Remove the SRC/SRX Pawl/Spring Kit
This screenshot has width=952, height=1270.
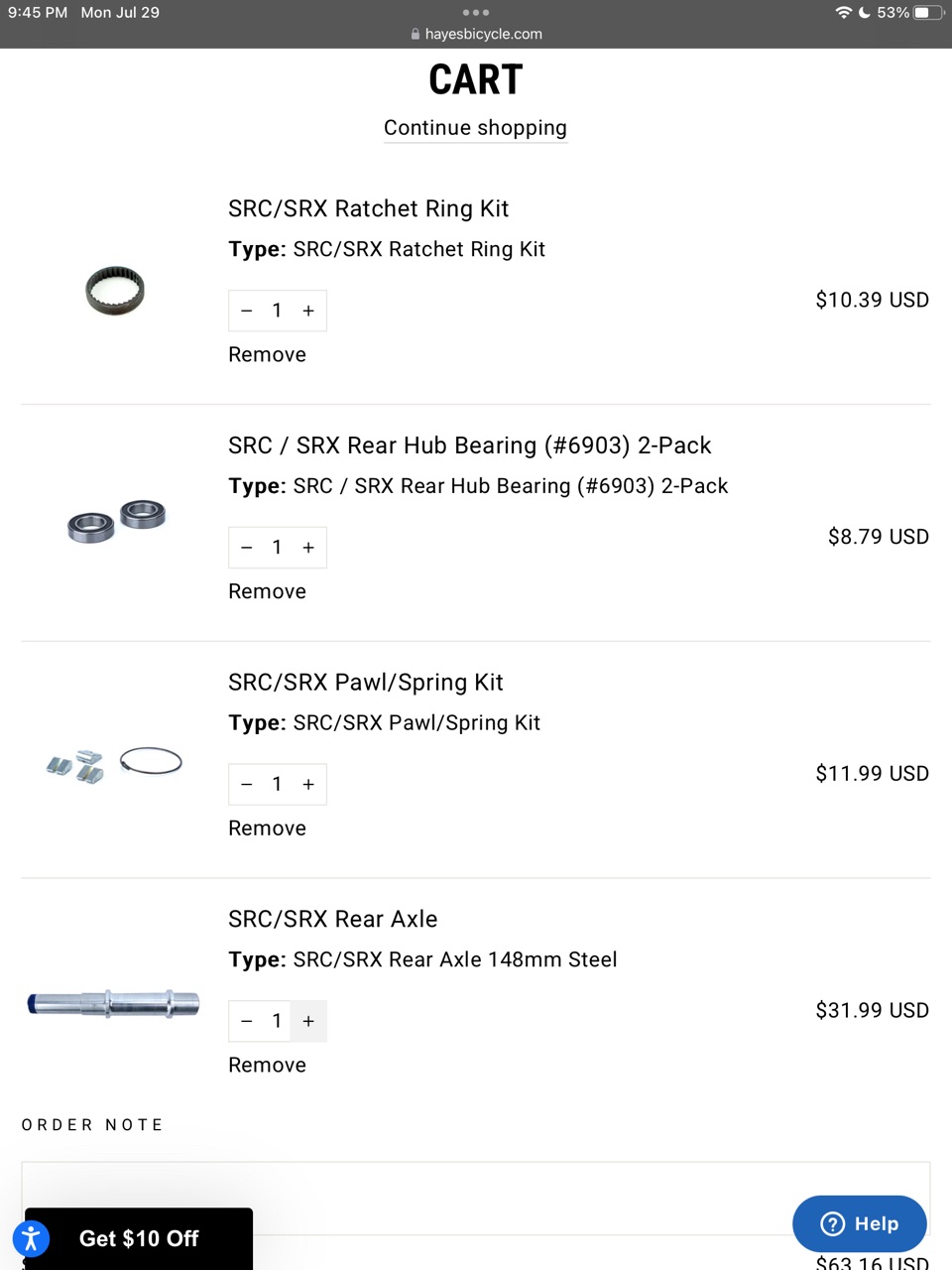[x=267, y=828]
